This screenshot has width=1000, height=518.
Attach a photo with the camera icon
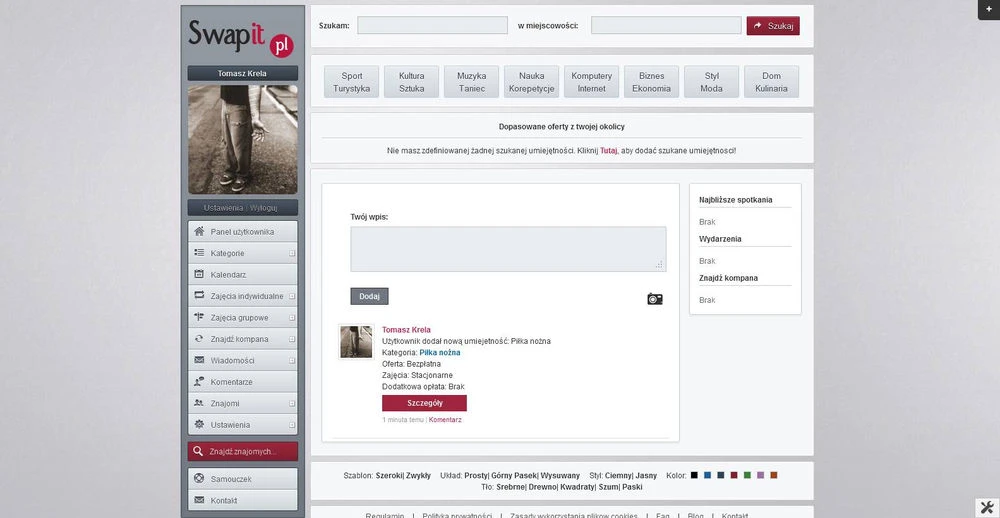[x=655, y=299]
